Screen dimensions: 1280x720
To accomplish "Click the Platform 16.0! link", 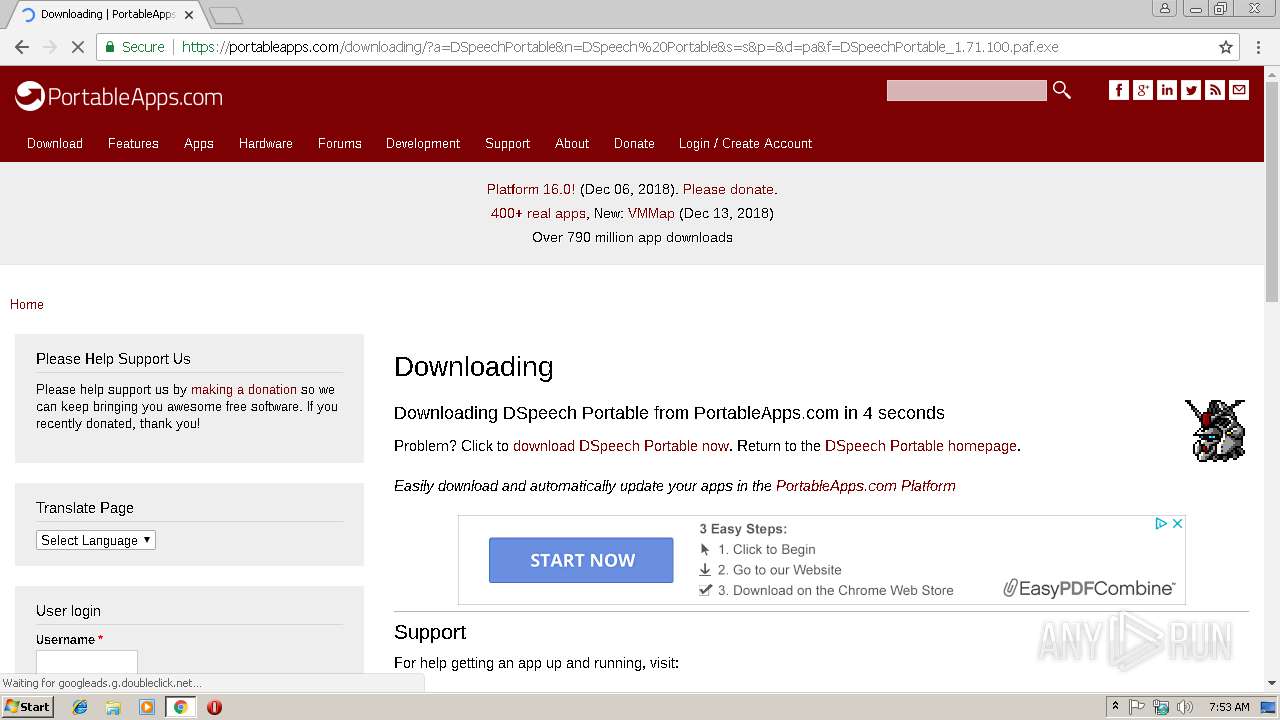I will click(x=531, y=189).
